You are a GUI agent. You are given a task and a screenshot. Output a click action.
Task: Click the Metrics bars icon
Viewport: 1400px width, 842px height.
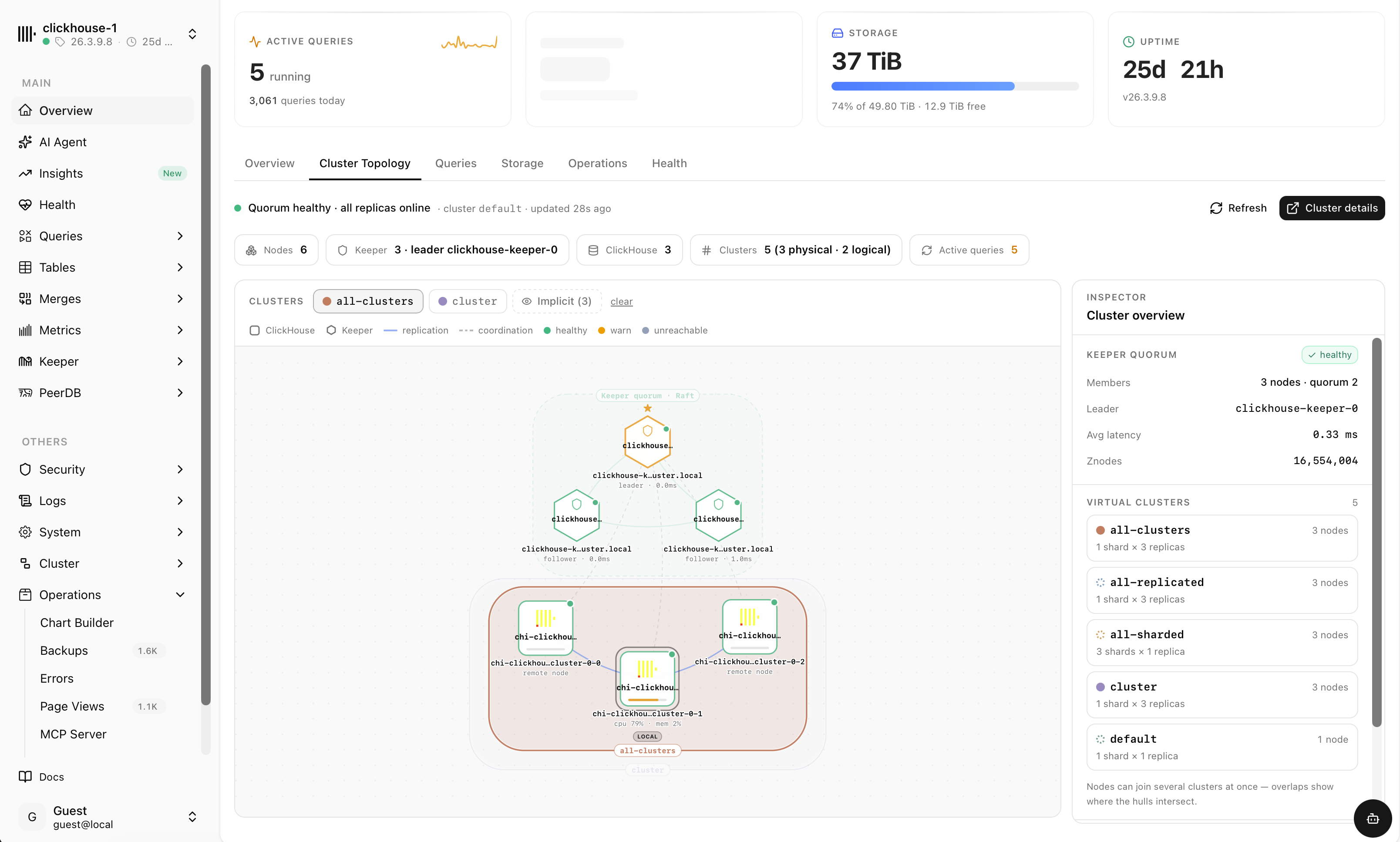pyautogui.click(x=25, y=330)
